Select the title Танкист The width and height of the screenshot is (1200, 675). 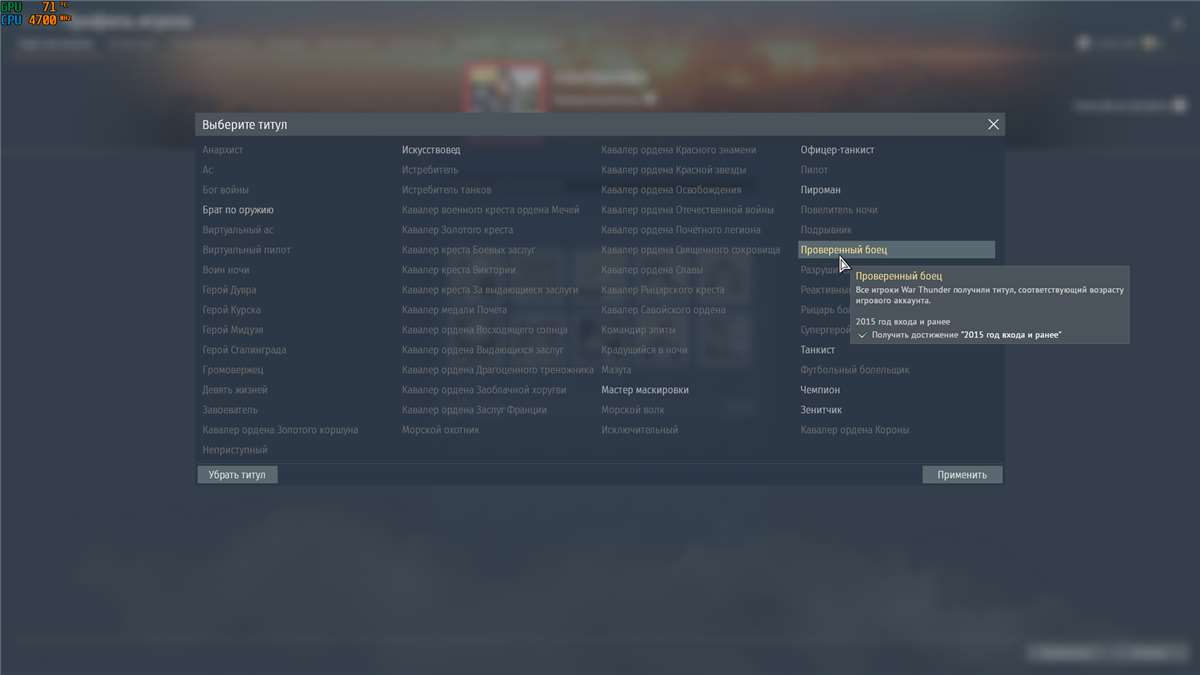817,350
